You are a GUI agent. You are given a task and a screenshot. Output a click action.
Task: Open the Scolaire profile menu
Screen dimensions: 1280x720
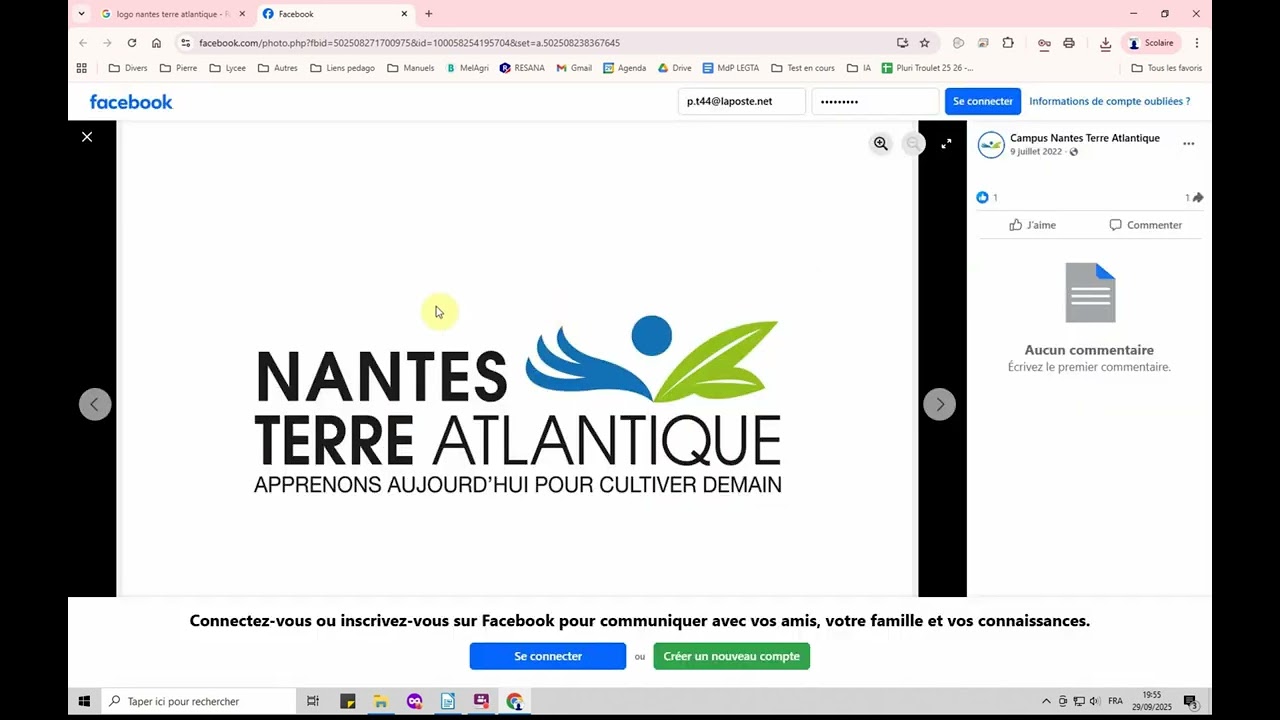click(1151, 43)
